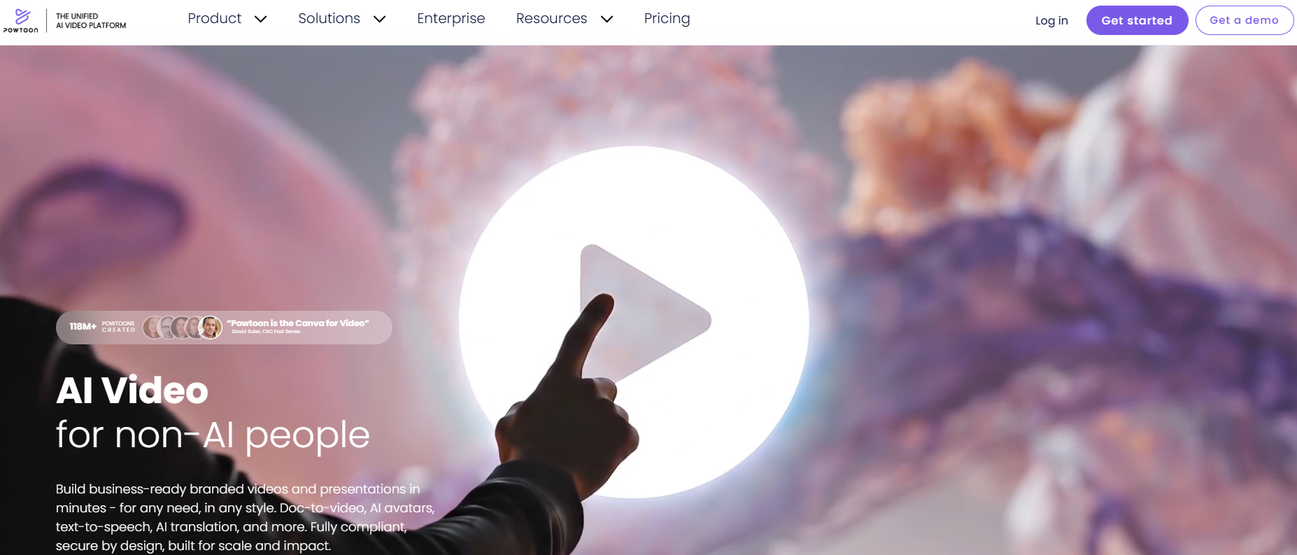1297x555 pixels.
Task: Click the "for non-AI people" subheading
Action: [x=213, y=435]
